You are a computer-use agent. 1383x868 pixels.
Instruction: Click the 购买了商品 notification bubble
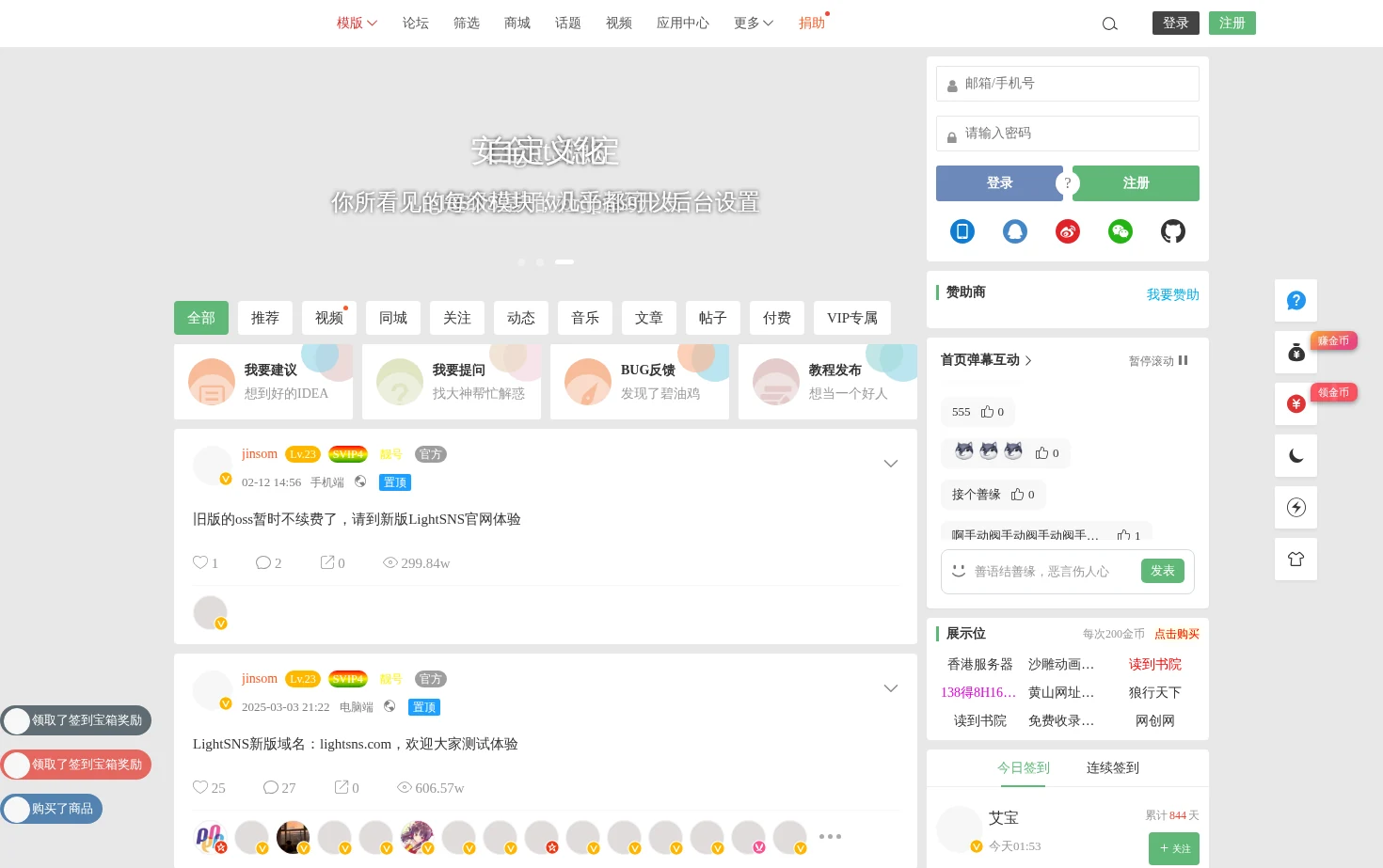click(52, 809)
